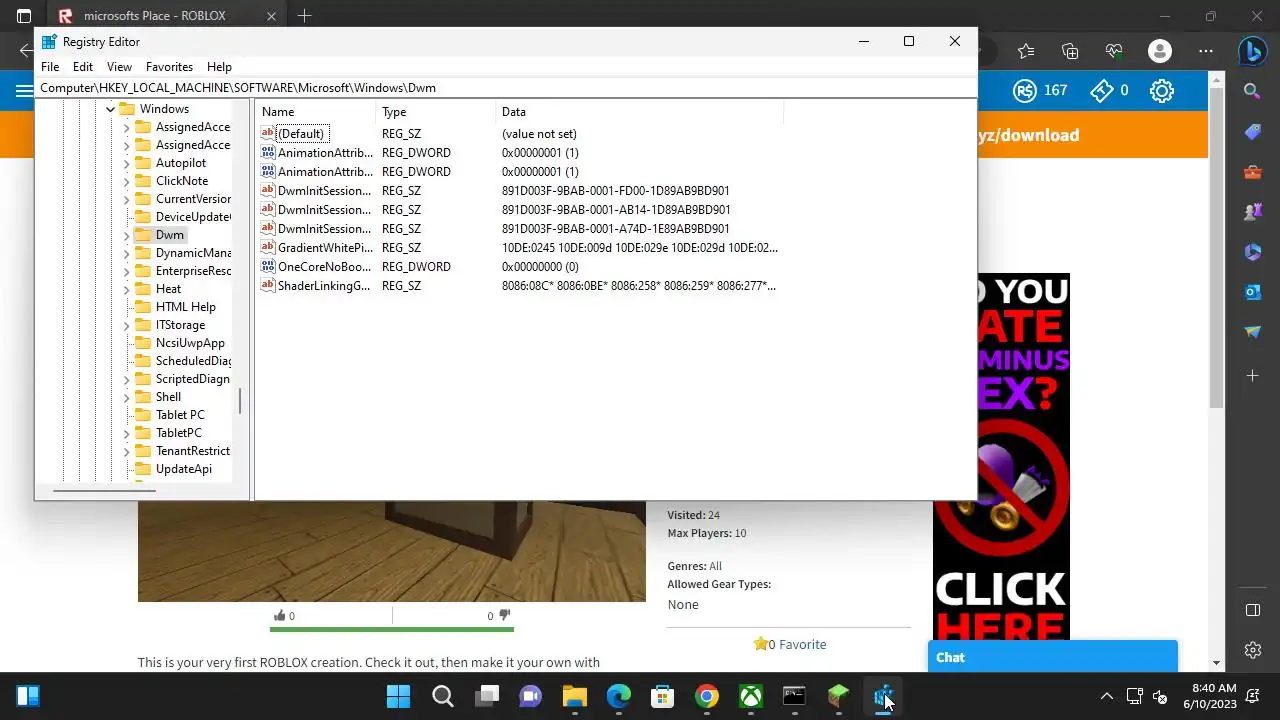Open the Edge sidebar Tools briefcase icon
Screen dimensions: 1280x720
coord(1253,172)
